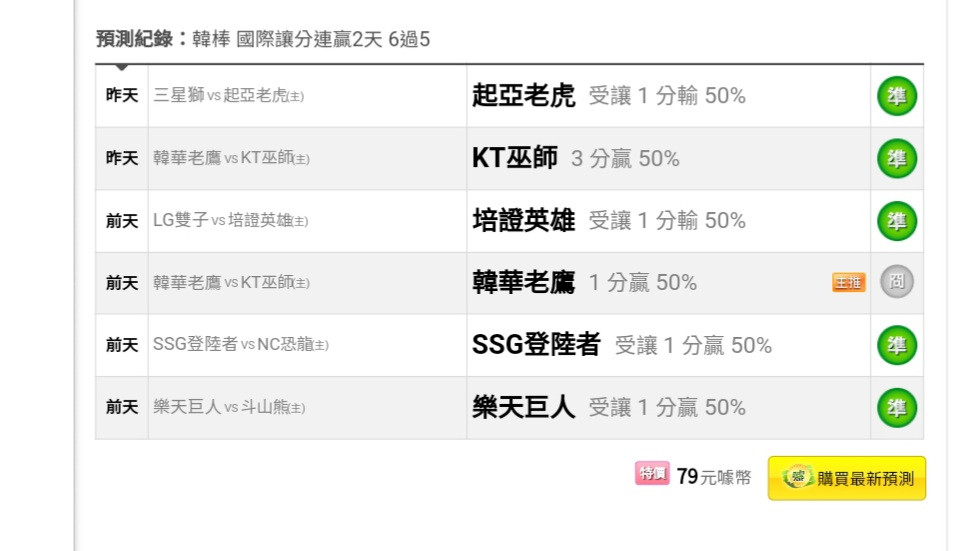Click the 購買最新預測 yellow button
Screen dimensions: 980x551
pyautogui.click(x=847, y=478)
